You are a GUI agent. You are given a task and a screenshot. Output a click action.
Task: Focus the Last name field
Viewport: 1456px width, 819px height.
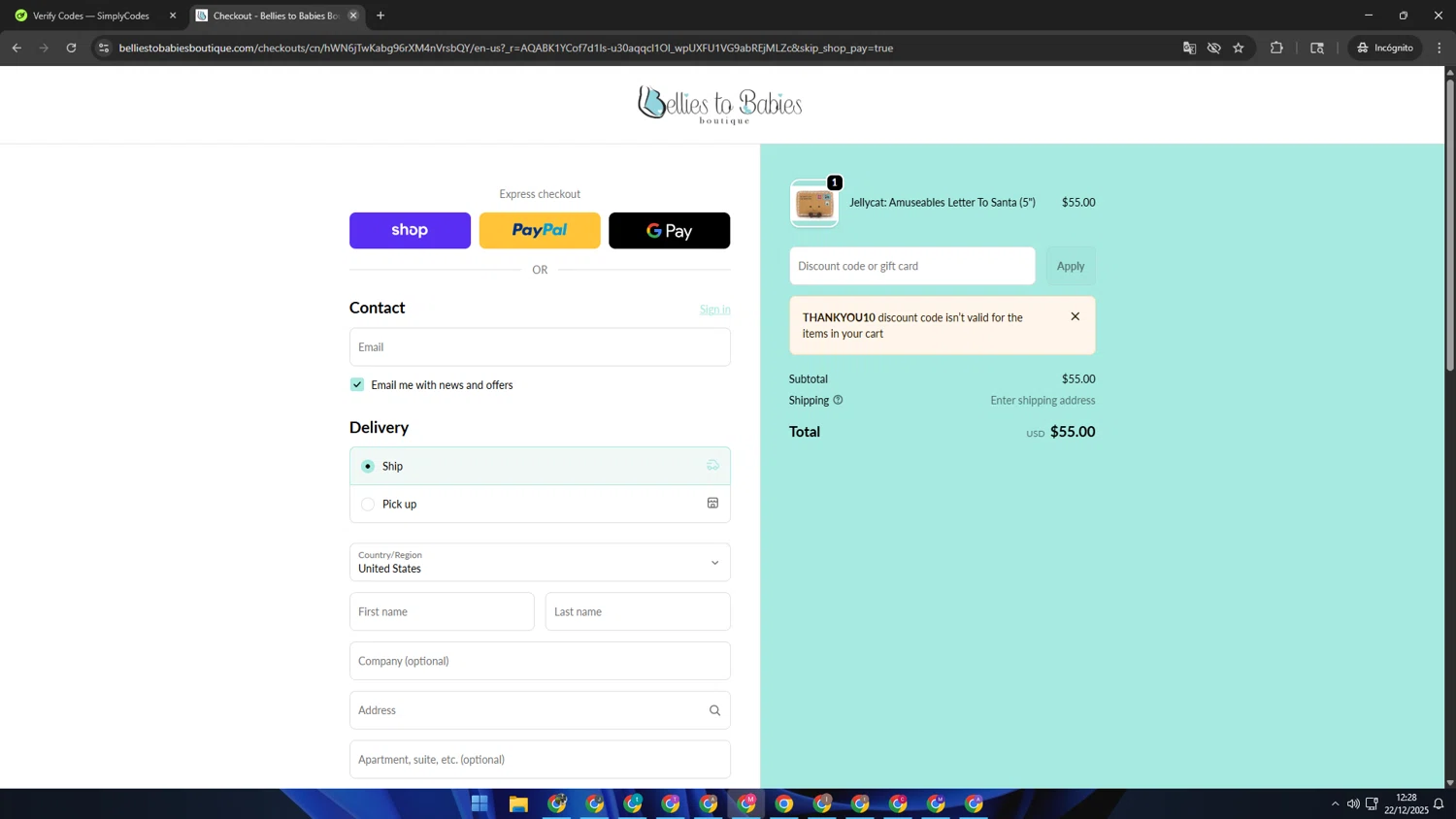point(638,611)
